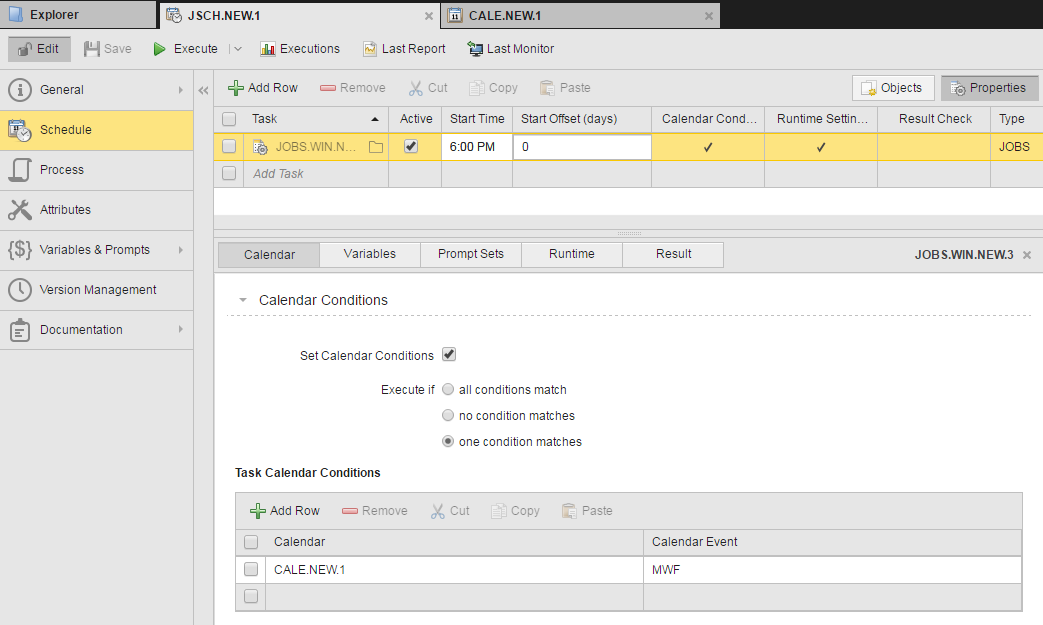Click Paste in Task Calendar Conditions

click(587, 511)
